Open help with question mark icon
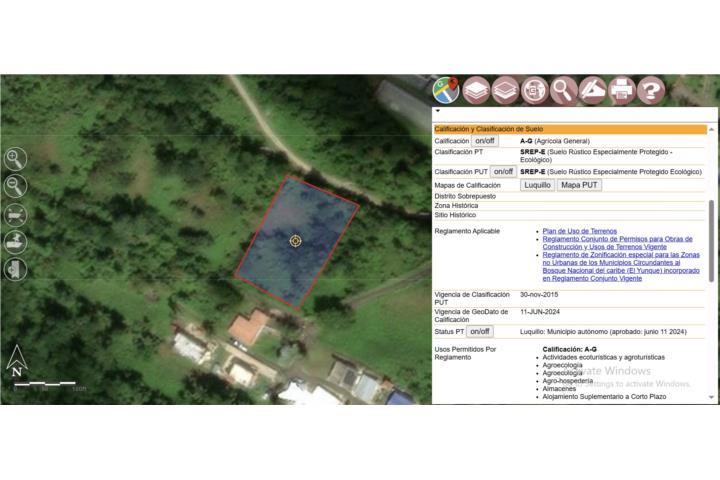The width and height of the screenshot is (720, 480). point(651,90)
